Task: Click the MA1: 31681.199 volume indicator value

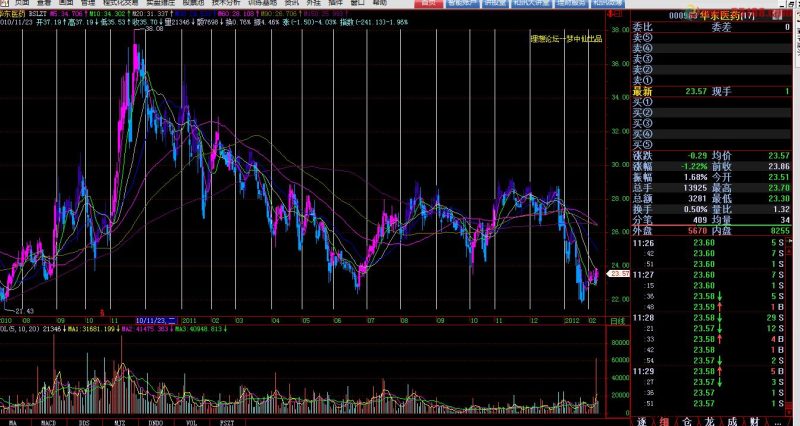Action: click(92, 330)
